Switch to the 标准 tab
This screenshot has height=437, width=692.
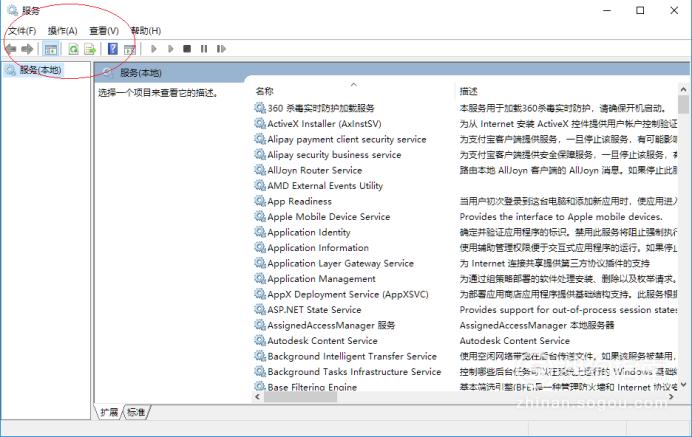click(136, 412)
